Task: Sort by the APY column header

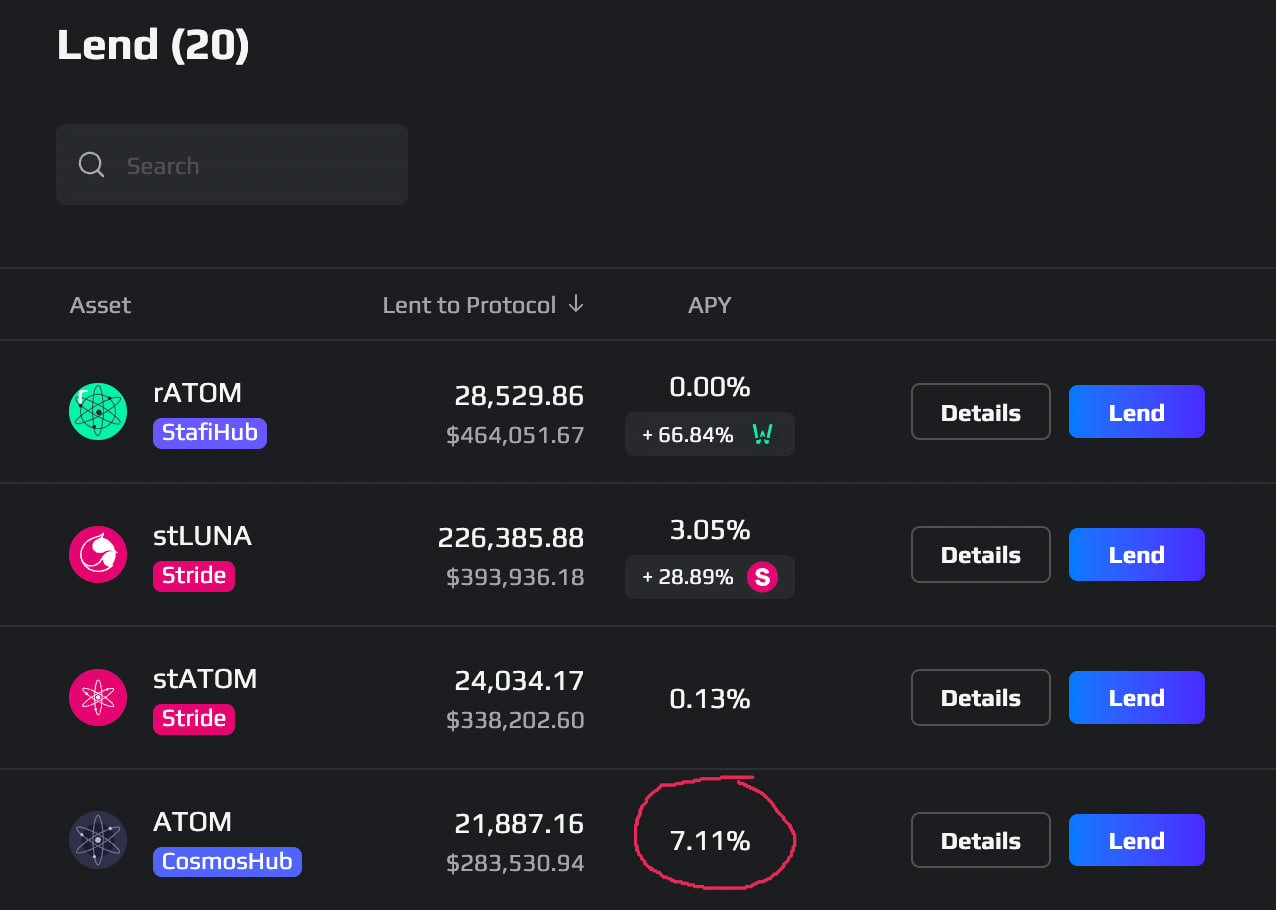Action: coord(710,305)
